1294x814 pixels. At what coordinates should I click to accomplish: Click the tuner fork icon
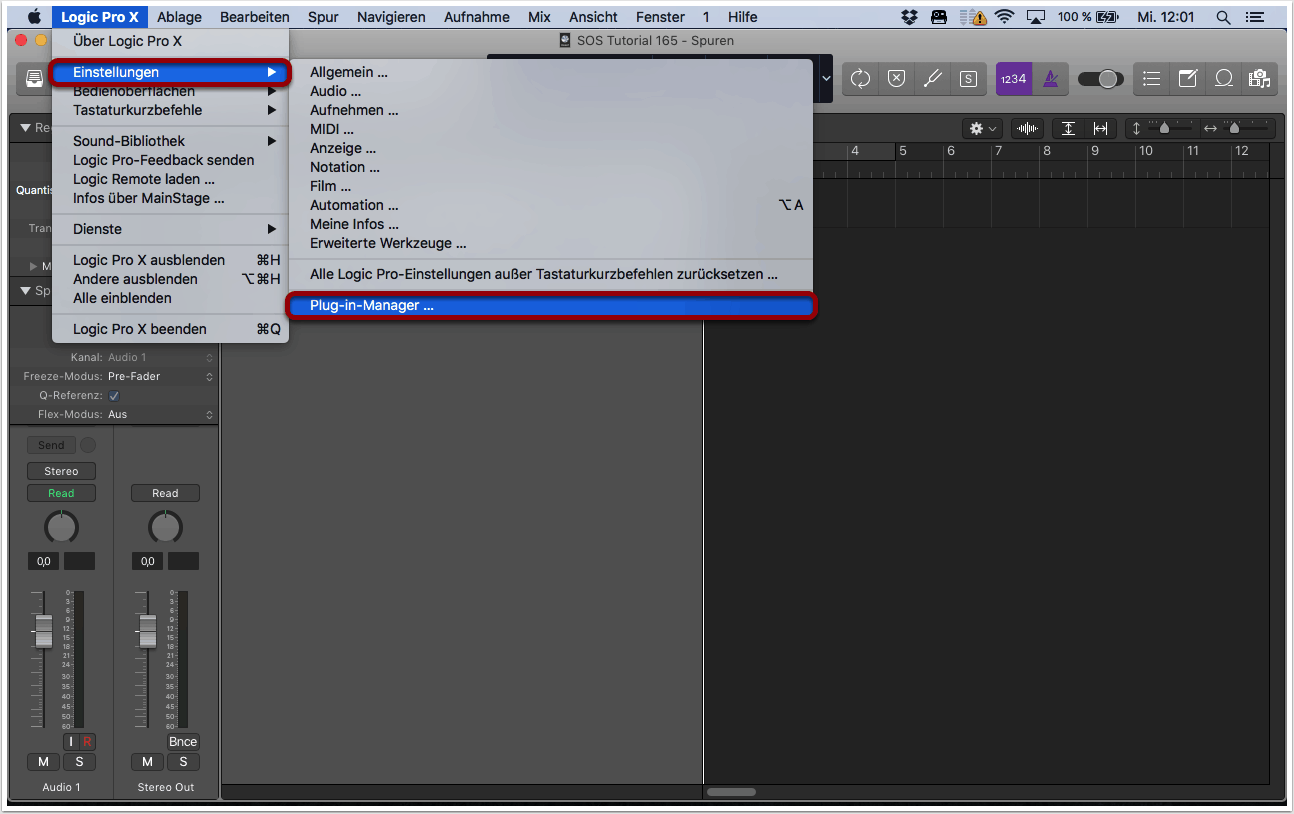932,79
